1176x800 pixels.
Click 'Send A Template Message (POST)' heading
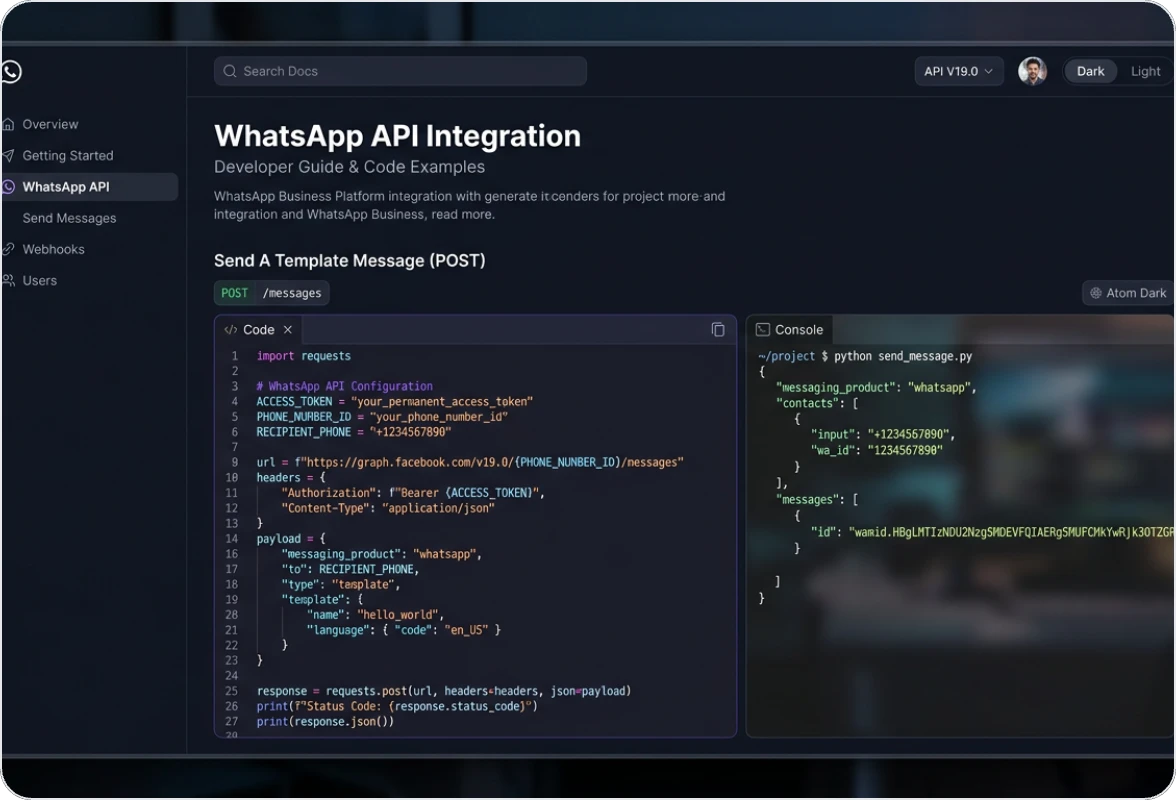(350, 261)
